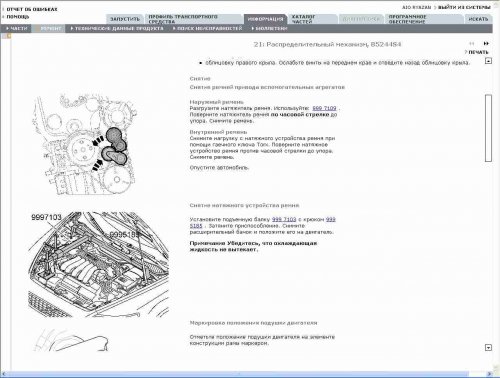Click the 'Внутренний ремень' subheading
Screen dimensions: 500x378
(218, 132)
